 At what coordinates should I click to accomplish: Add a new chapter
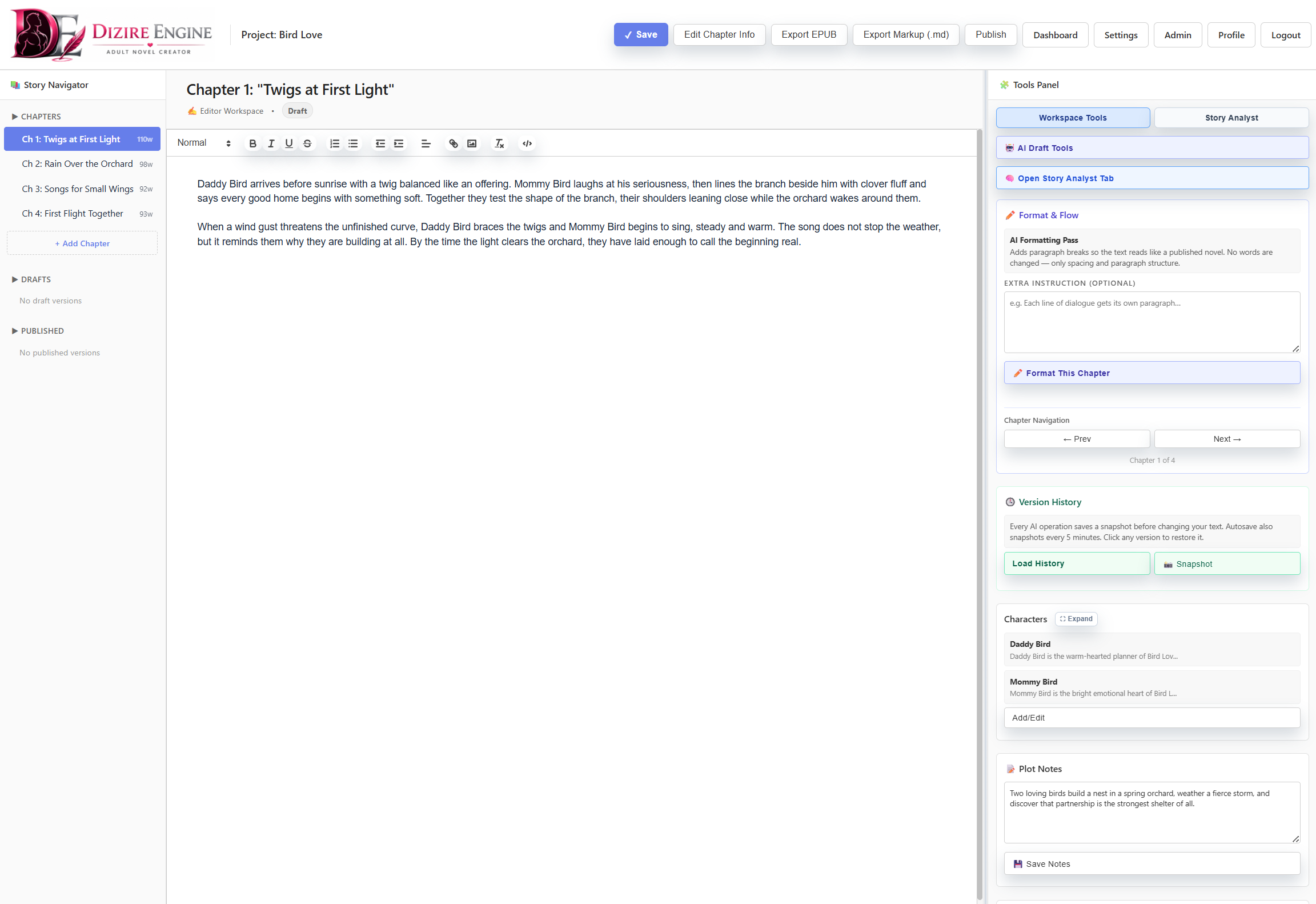pyautogui.click(x=82, y=243)
